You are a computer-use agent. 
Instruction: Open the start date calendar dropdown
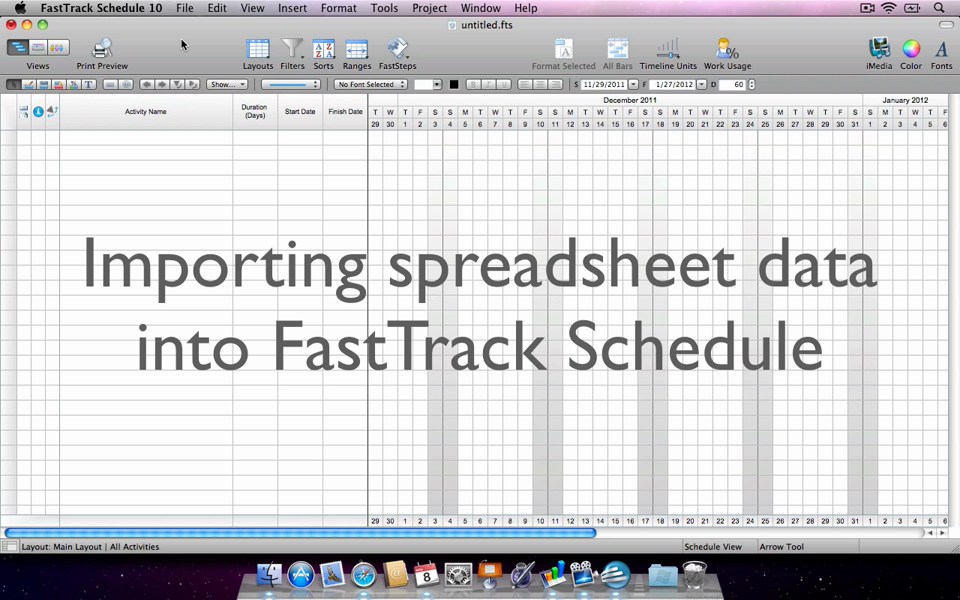633,84
